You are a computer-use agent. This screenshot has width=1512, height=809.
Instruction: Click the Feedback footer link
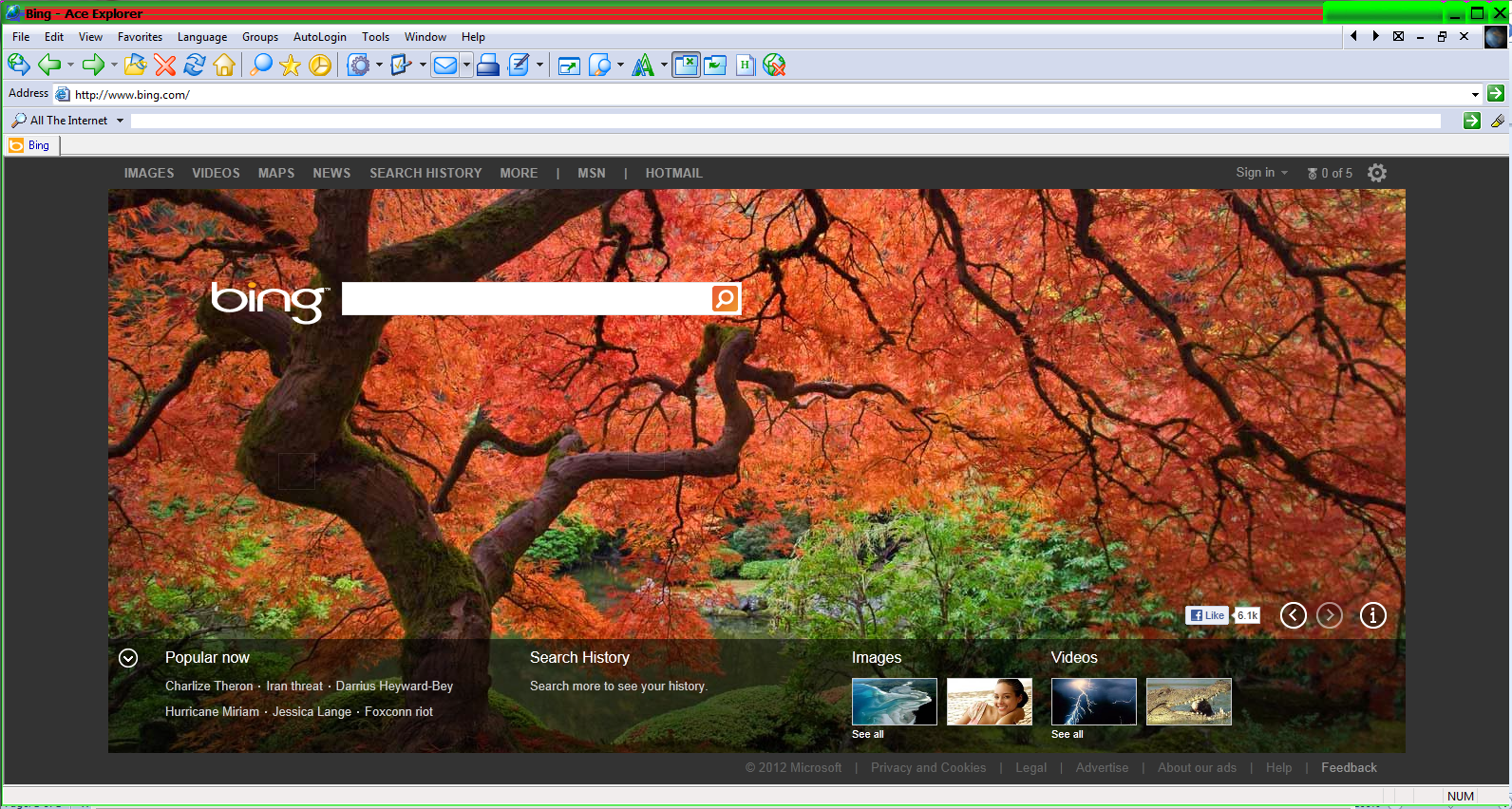click(x=1349, y=767)
